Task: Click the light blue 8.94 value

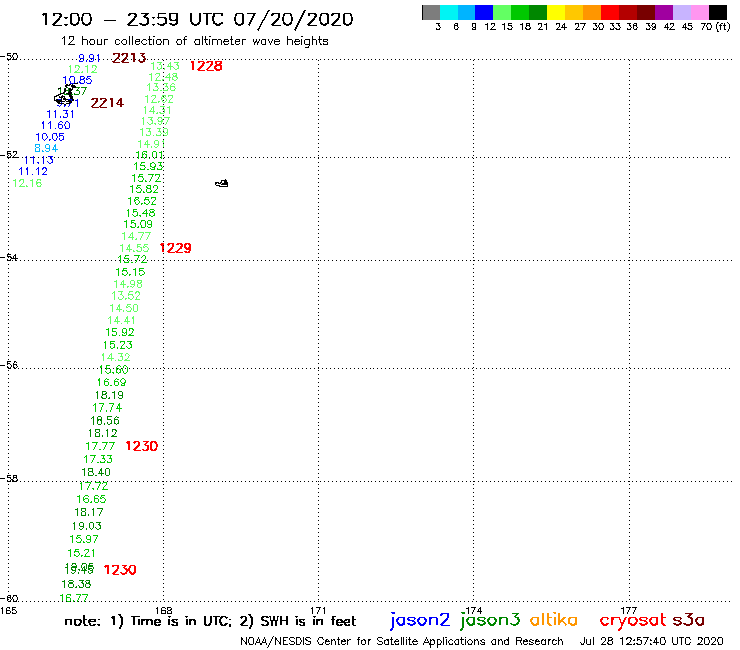Action: tap(46, 148)
